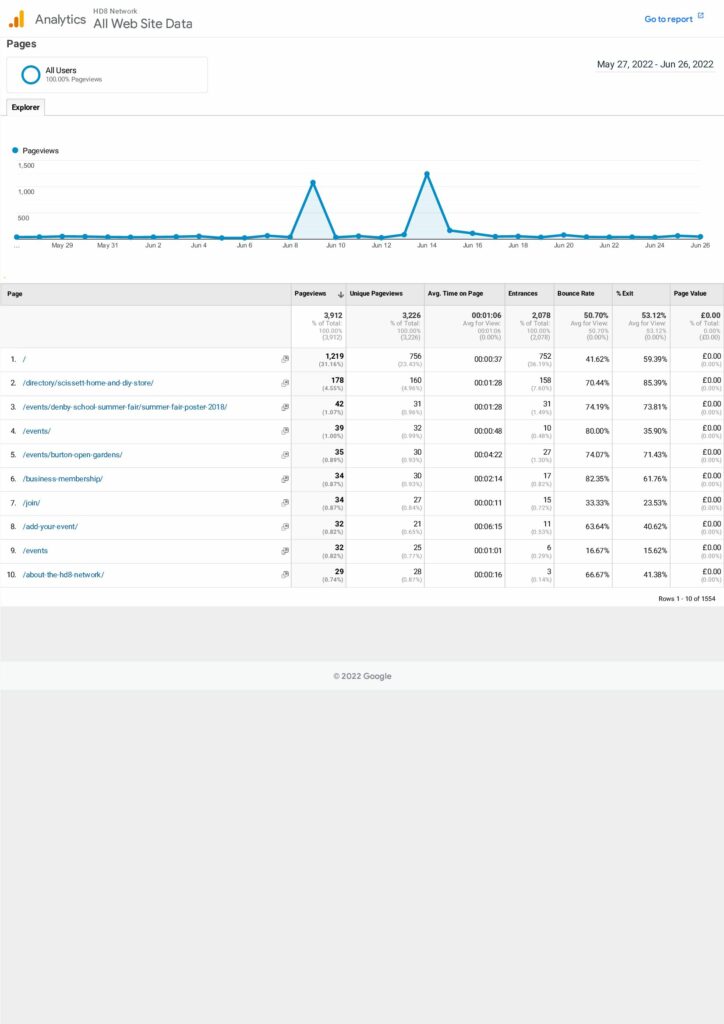
Task: Open the /events/burton-open-gardens/ page link
Action: click(72, 455)
